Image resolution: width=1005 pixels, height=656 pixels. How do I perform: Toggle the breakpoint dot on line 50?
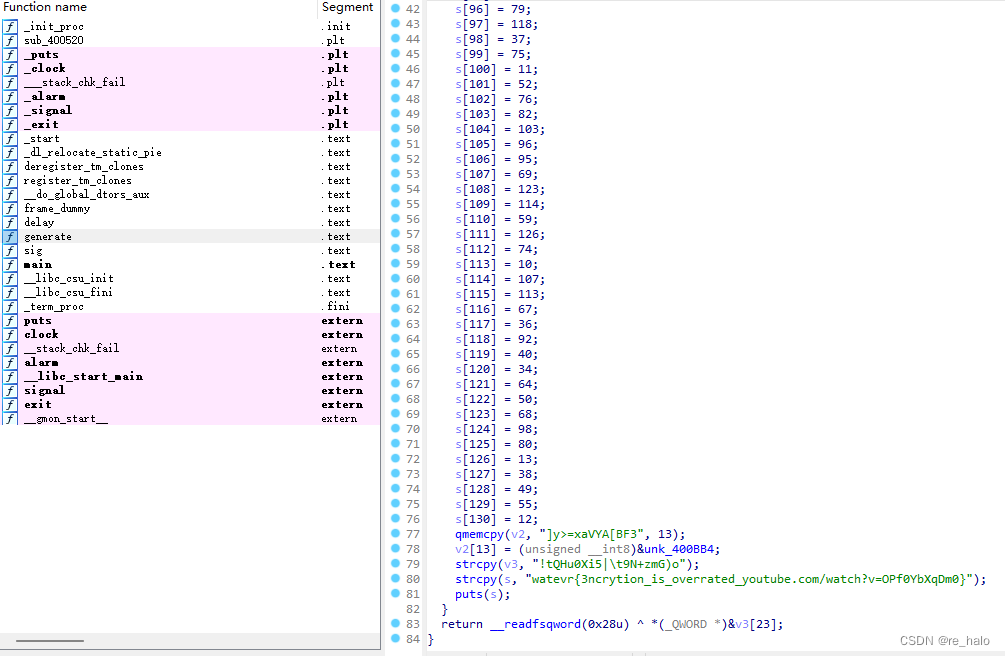tap(397, 129)
